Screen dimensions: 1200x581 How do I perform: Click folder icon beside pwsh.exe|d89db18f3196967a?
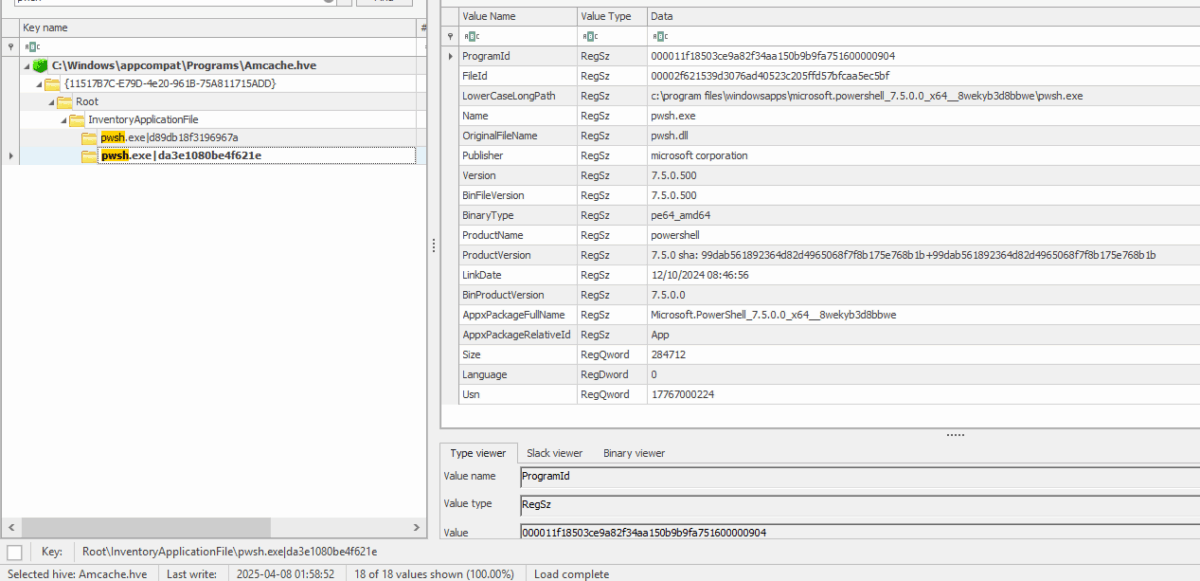click(87, 137)
